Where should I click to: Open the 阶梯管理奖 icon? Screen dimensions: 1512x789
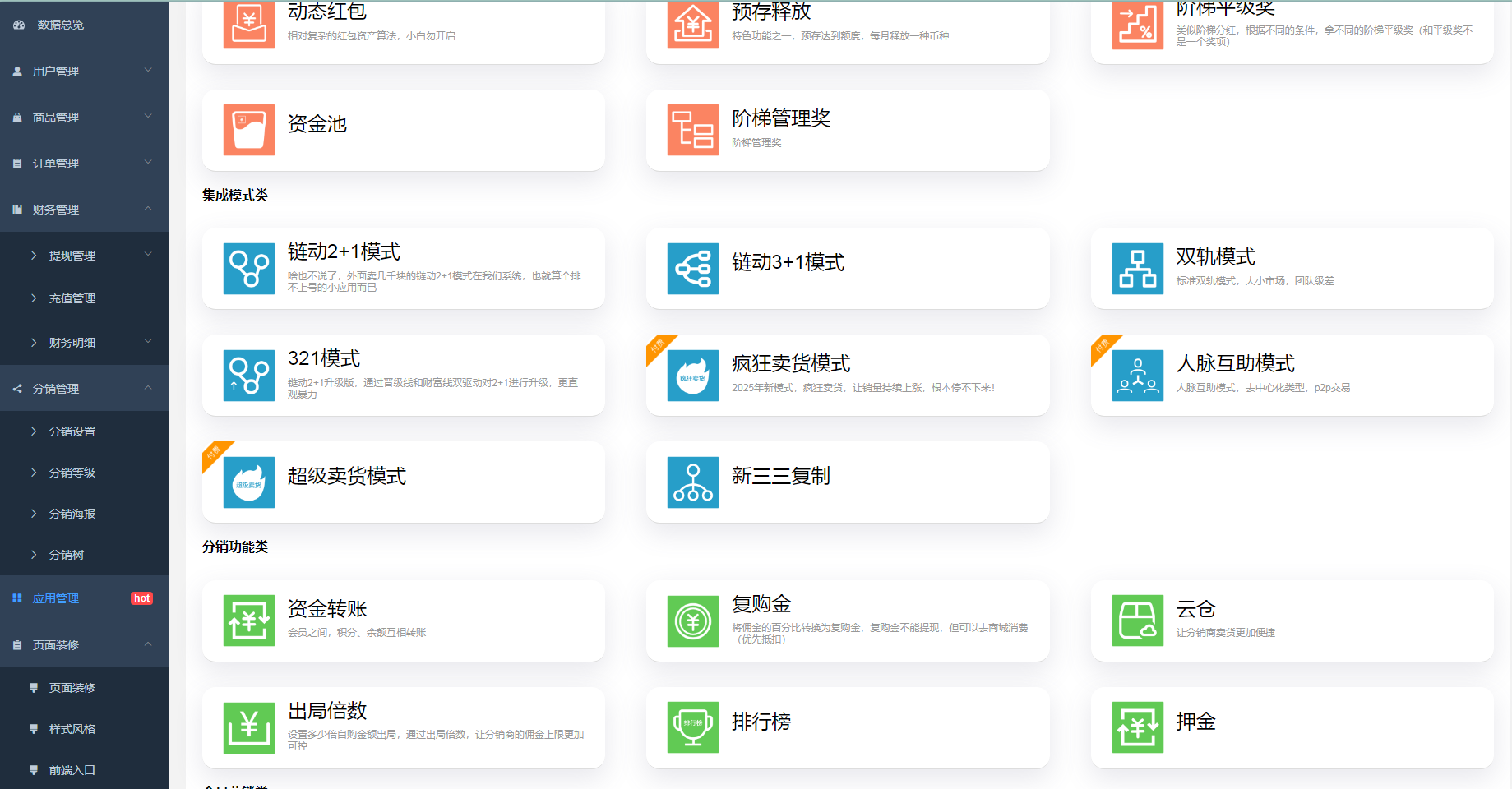[692, 130]
